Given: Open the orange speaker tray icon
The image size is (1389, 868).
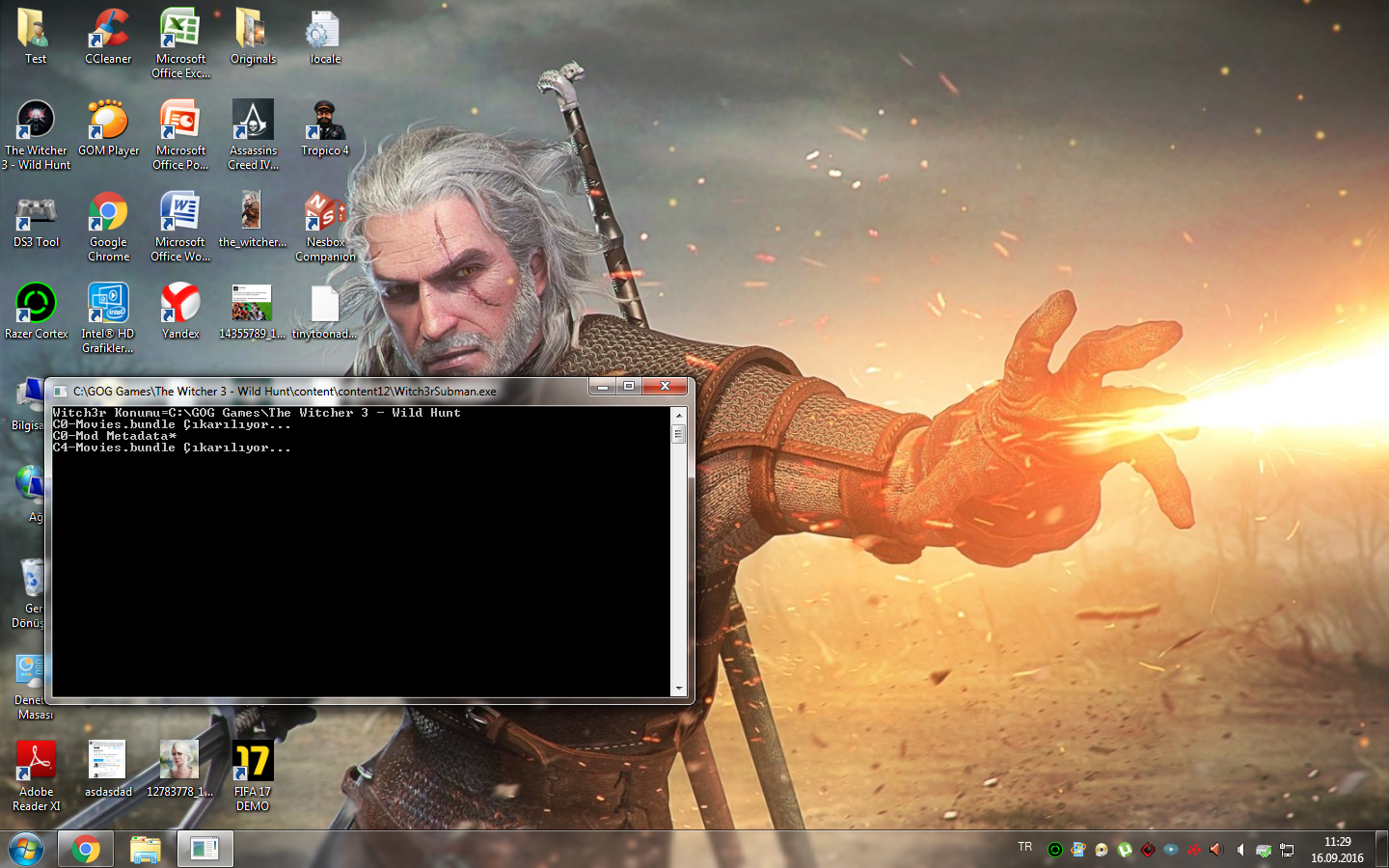Looking at the screenshot, I should pyautogui.click(x=1216, y=850).
